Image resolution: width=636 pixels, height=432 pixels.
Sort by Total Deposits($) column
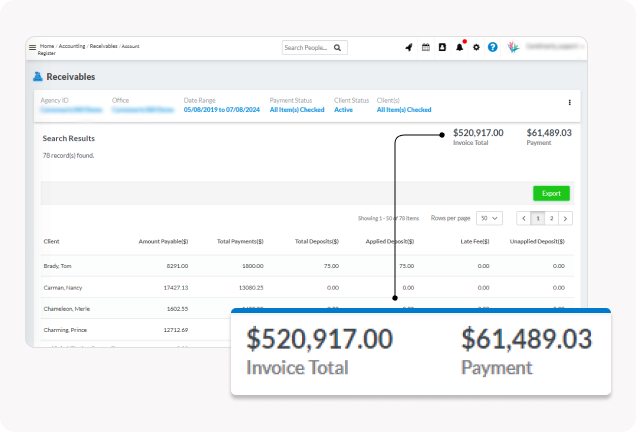point(317,241)
